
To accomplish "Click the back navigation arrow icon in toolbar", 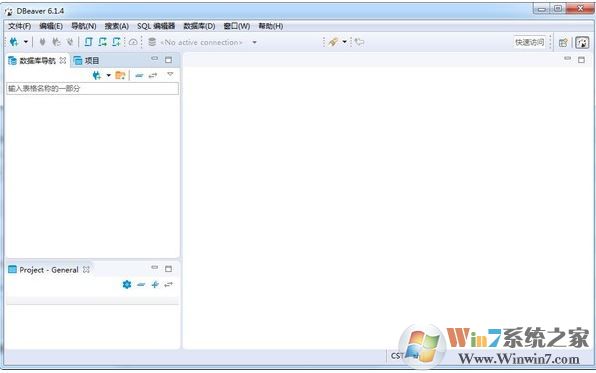I will tap(359, 42).
